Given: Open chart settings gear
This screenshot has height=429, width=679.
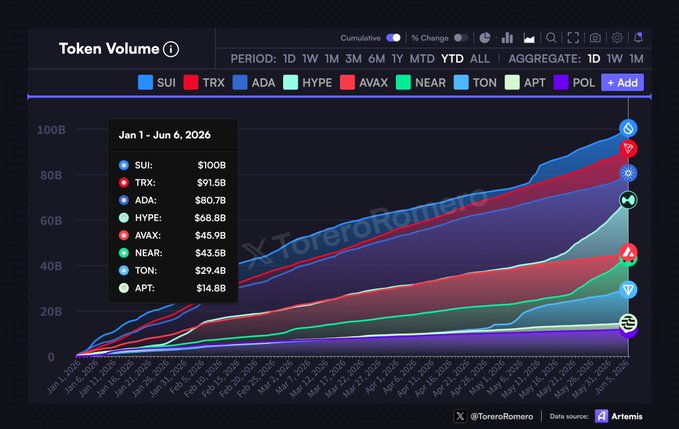Looking at the screenshot, I should [617, 38].
